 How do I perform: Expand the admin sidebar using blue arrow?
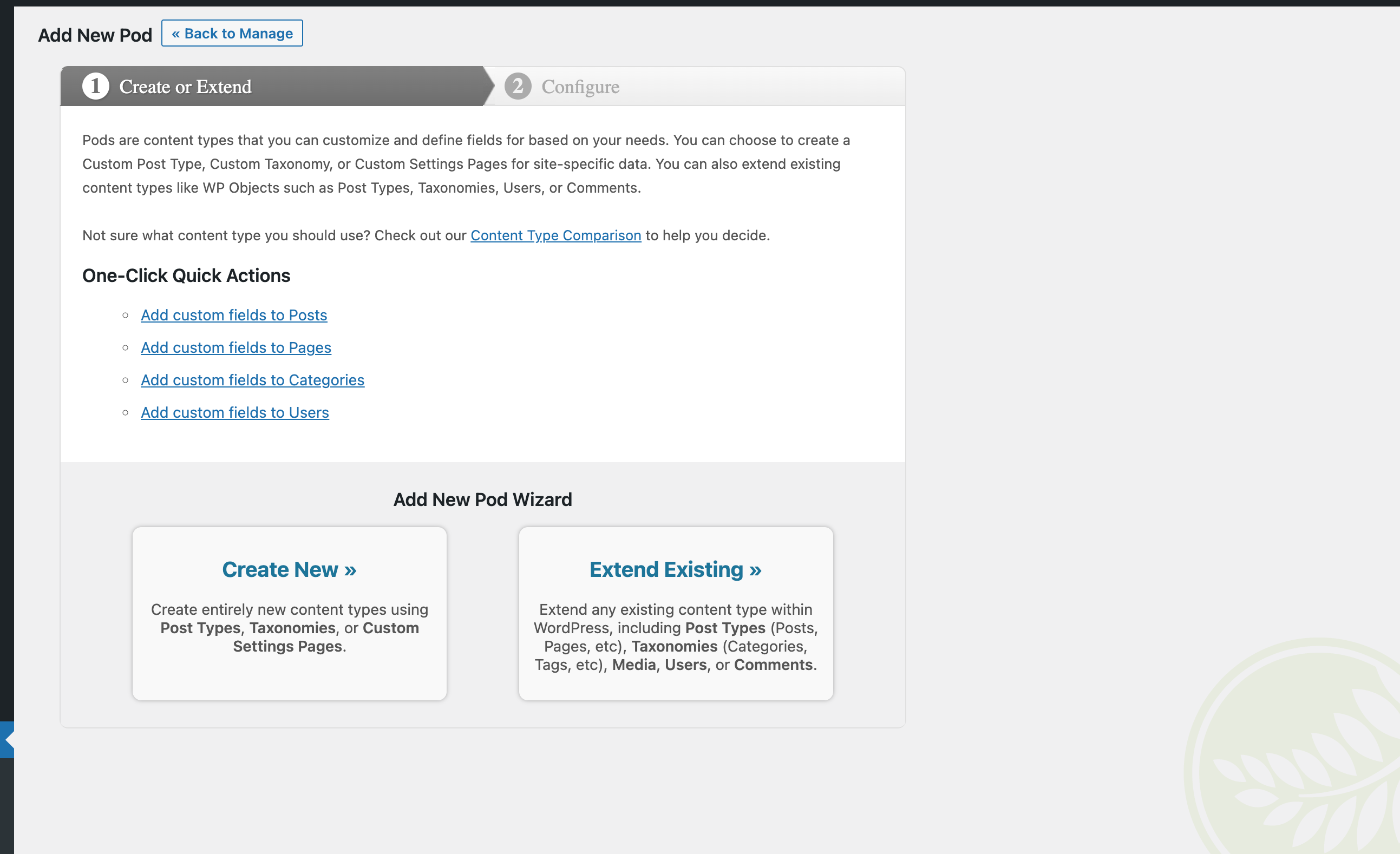[x=7, y=739]
